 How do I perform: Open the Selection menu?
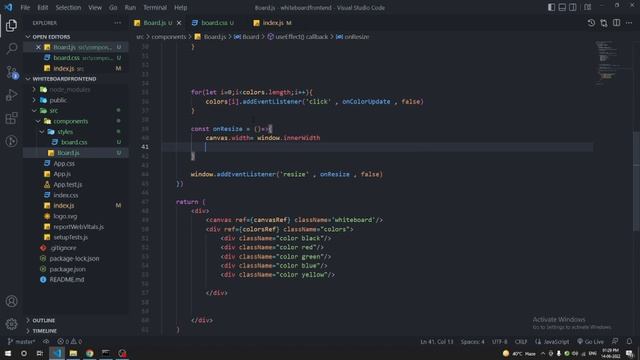pos(68,7)
